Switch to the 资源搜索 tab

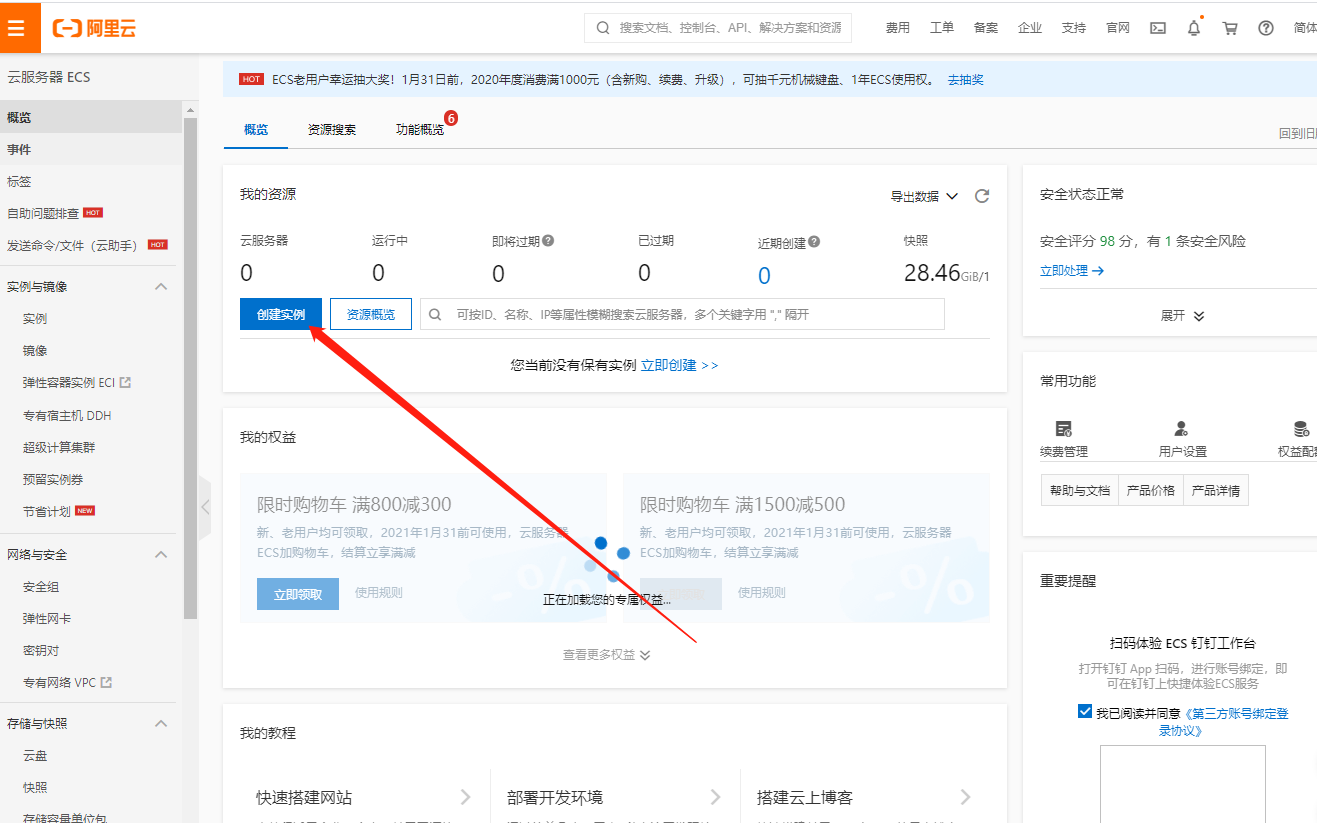pyautogui.click(x=332, y=130)
